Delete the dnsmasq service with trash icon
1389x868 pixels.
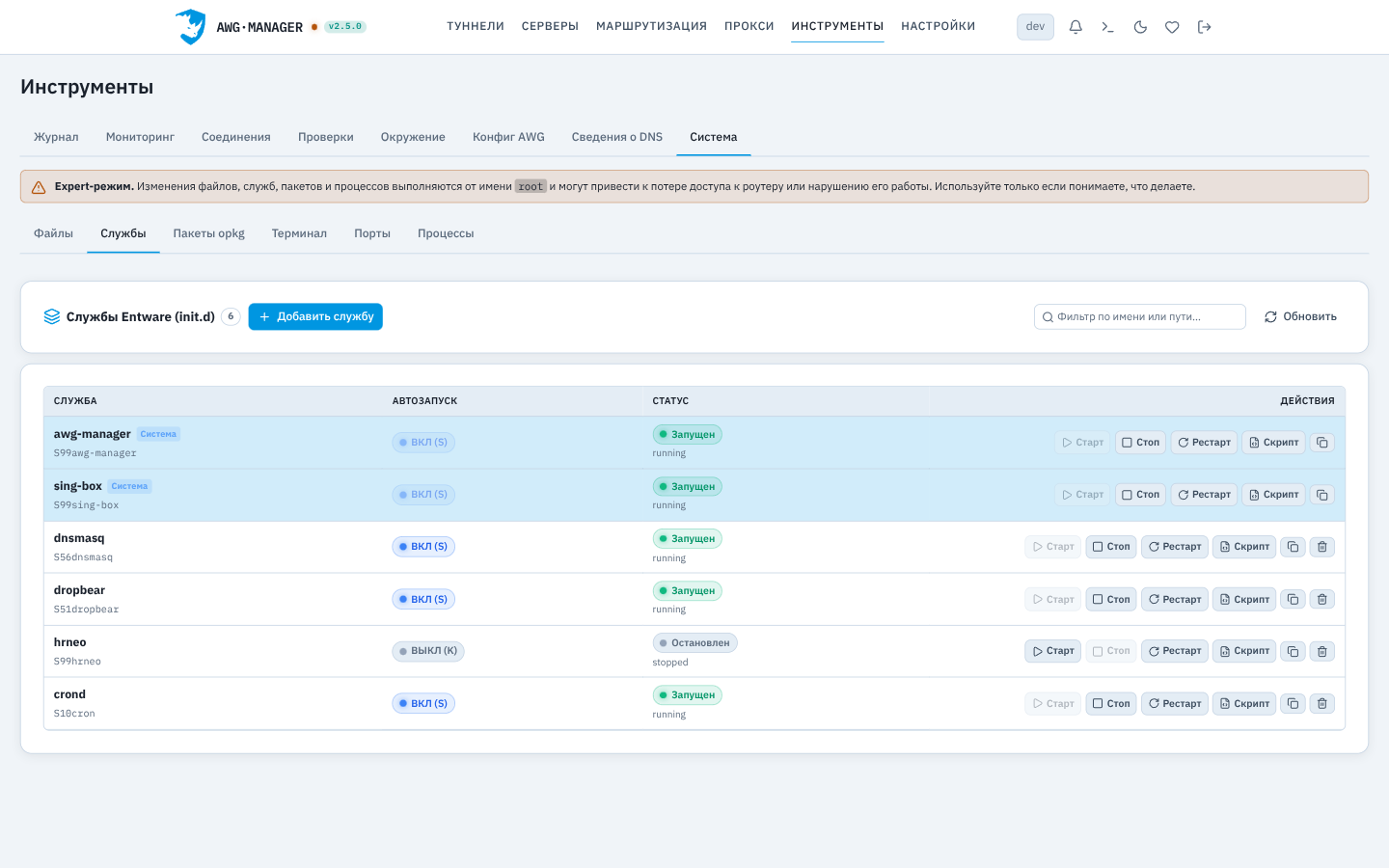click(1322, 547)
